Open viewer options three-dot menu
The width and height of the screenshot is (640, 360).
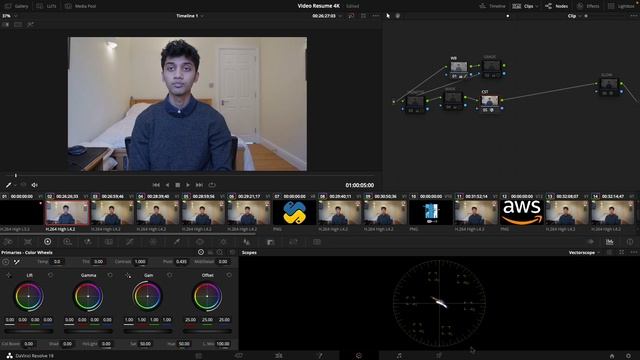click(x=376, y=16)
